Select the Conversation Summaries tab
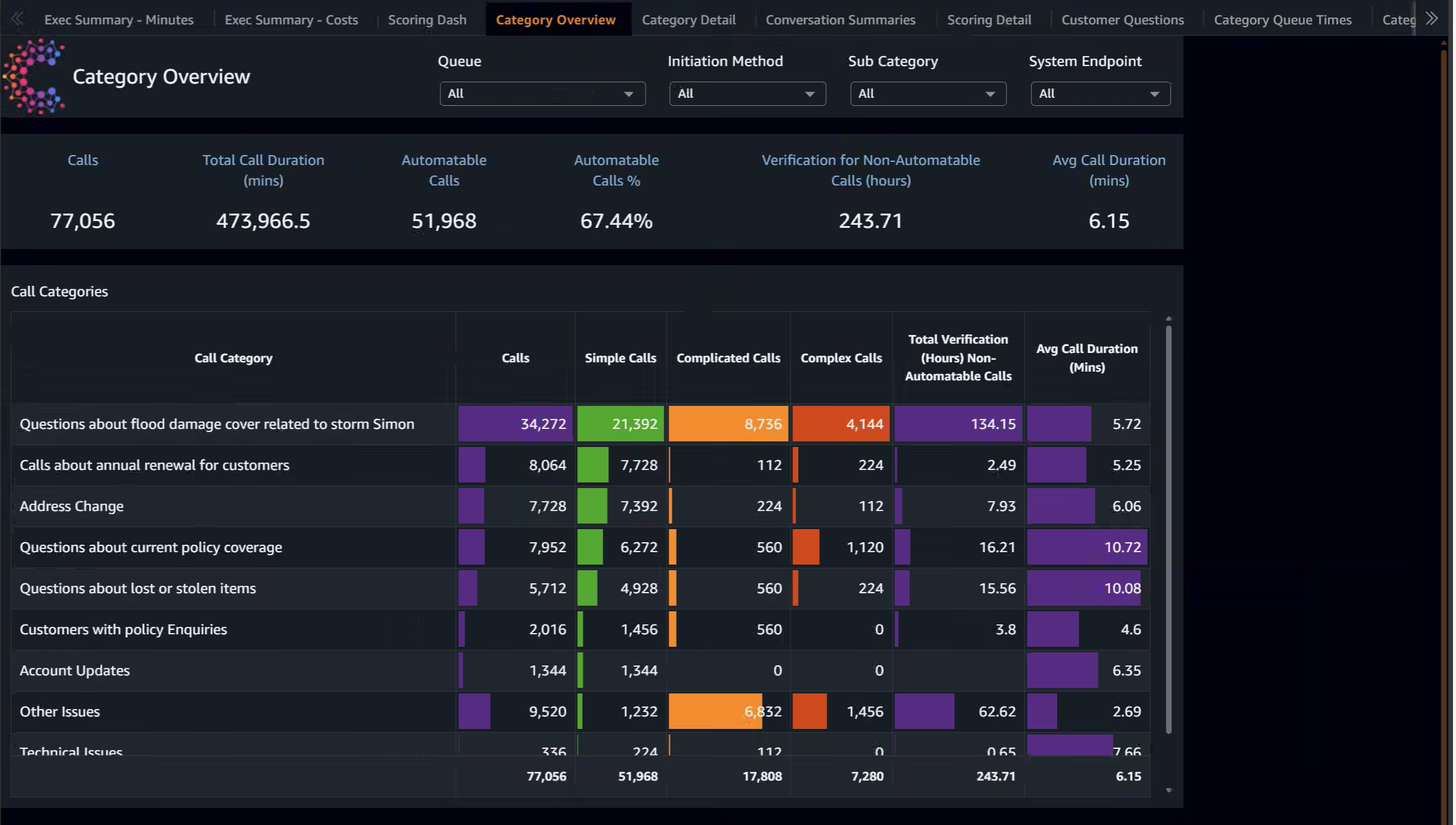 (840, 20)
